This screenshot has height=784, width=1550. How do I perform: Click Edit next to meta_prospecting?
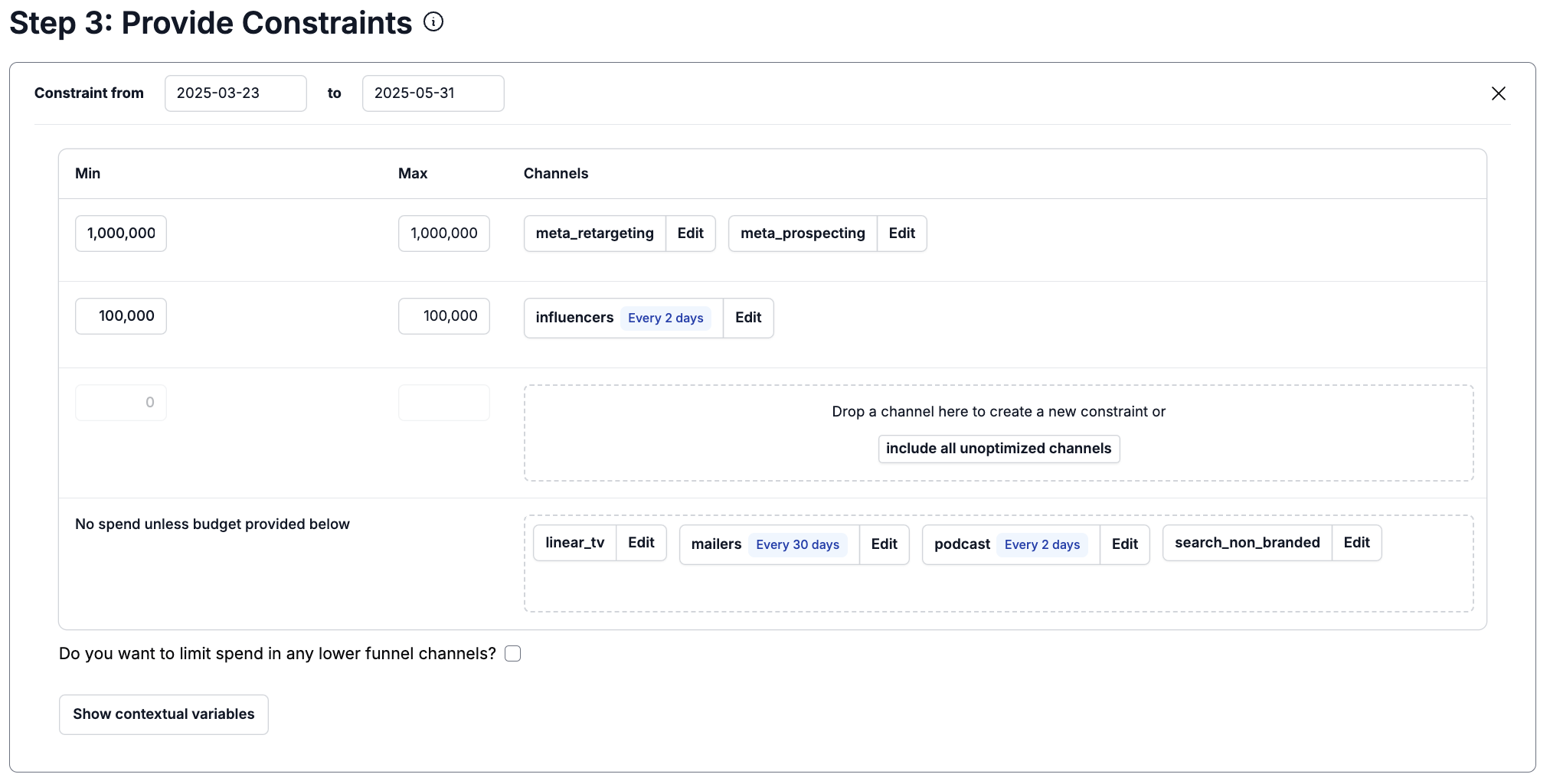[901, 234]
